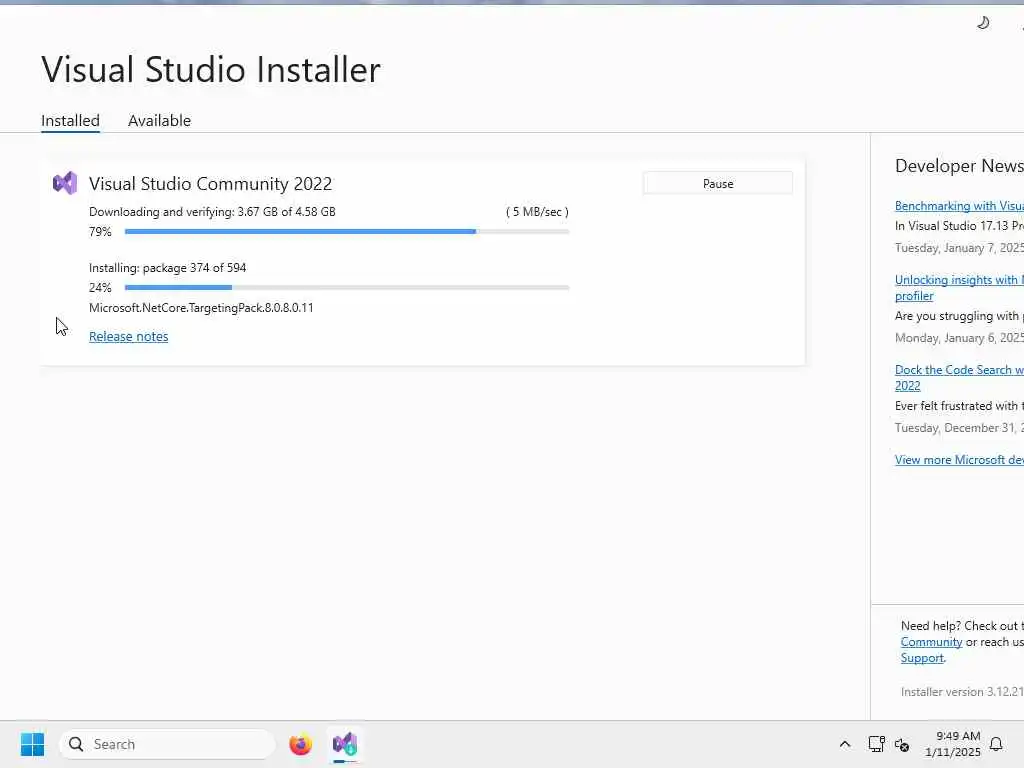Click Microsoft.NetCore.TargetingPack.8.0.8.0.11 package name

(x=201, y=308)
